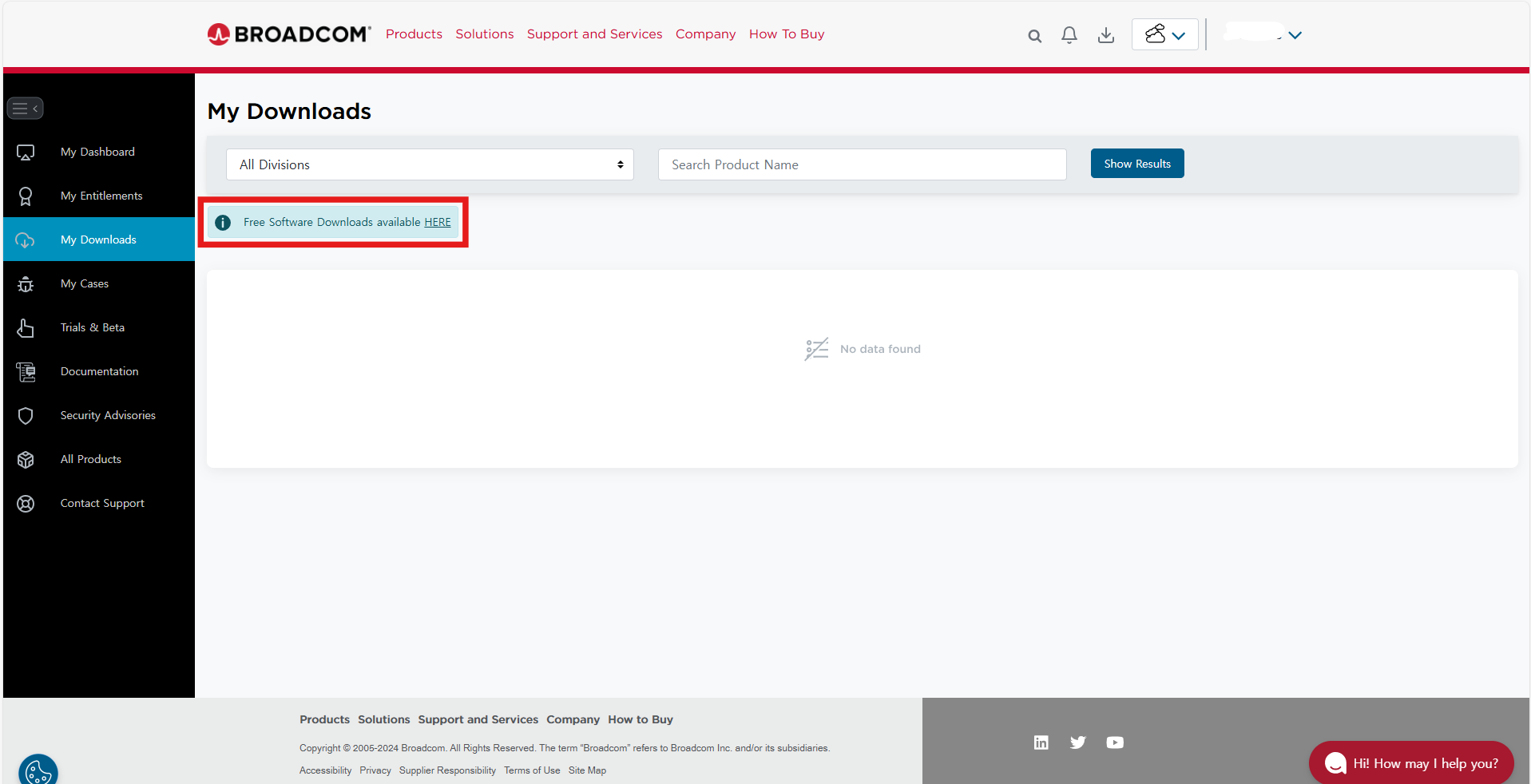The width and height of the screenshot is (1531, 784).
Task: Click the footer Solutions link
Action: [x=383, y=719]
